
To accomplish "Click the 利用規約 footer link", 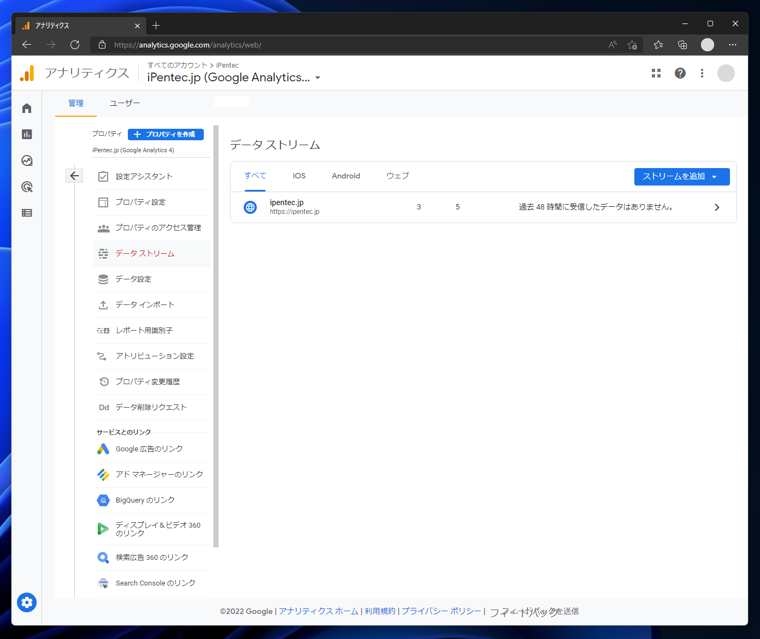I will [380, 611].
